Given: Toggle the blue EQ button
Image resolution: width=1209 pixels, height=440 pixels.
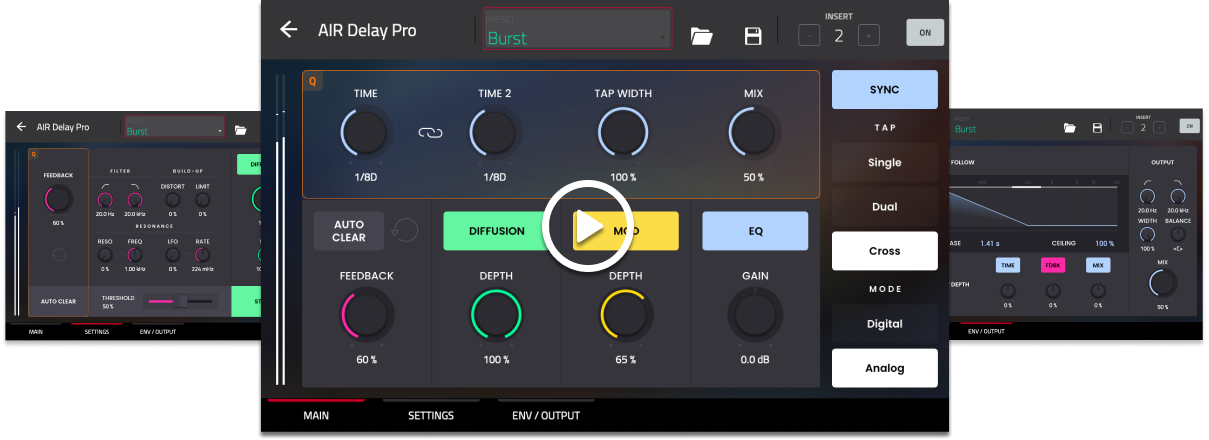Looking at the screenshot, I should coord(755,231).
